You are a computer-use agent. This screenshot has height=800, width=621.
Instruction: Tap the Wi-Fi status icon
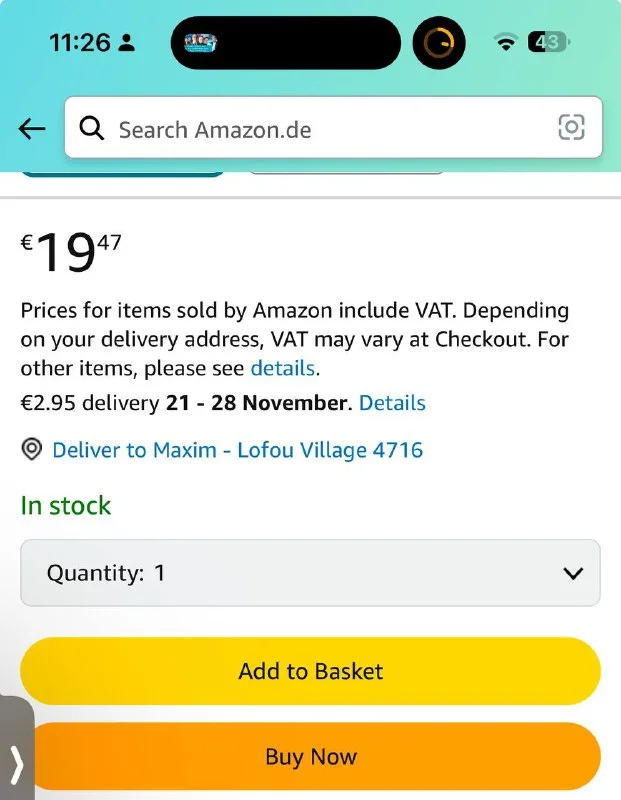[x=506, y=43]
